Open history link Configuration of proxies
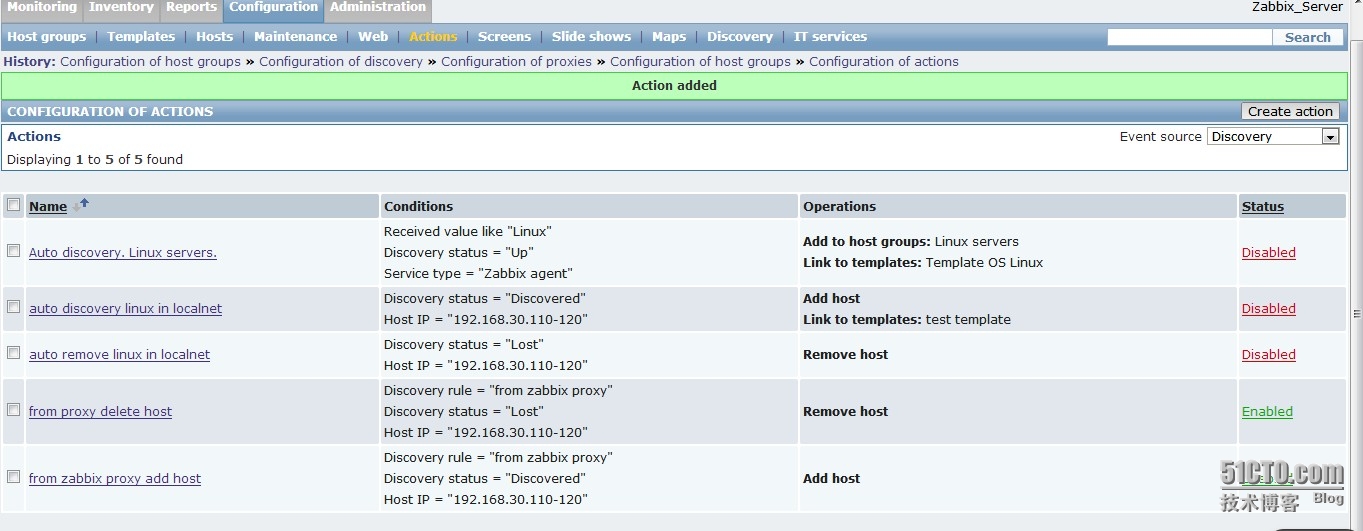 click(x=516, y=61)
